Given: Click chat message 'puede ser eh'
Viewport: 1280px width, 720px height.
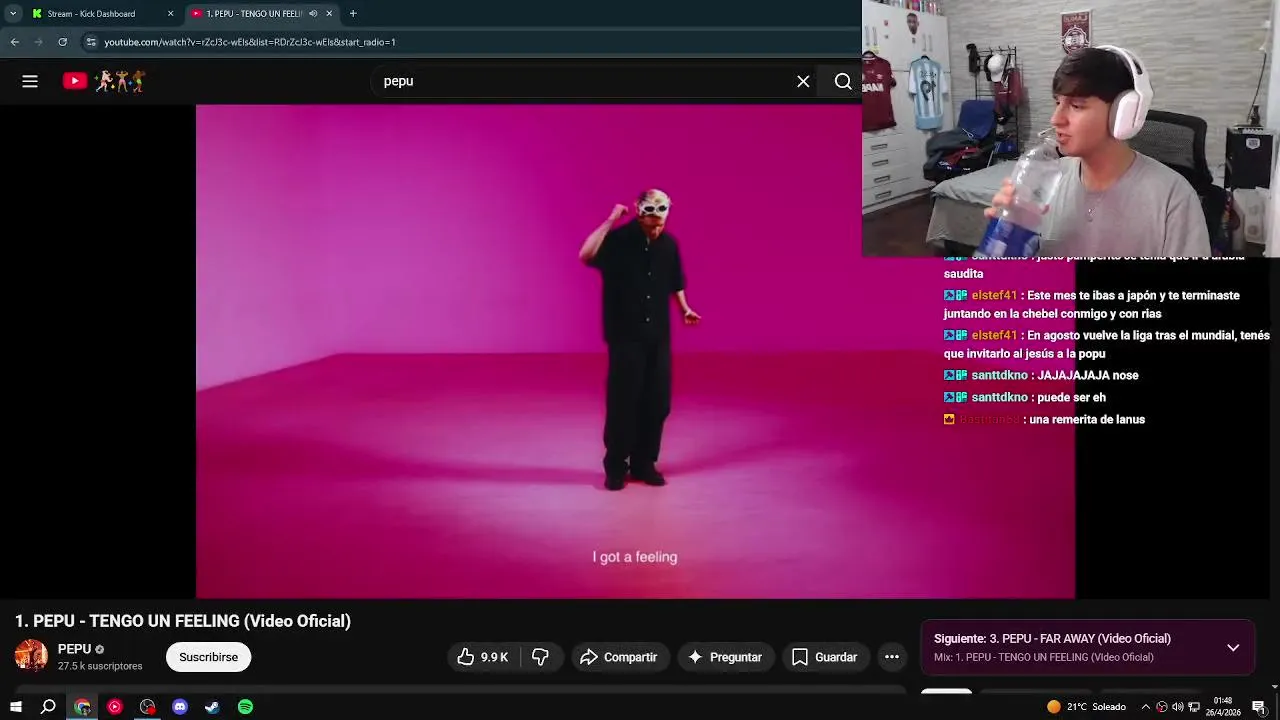Looking at the screenshot, I should coord(1072,397).
